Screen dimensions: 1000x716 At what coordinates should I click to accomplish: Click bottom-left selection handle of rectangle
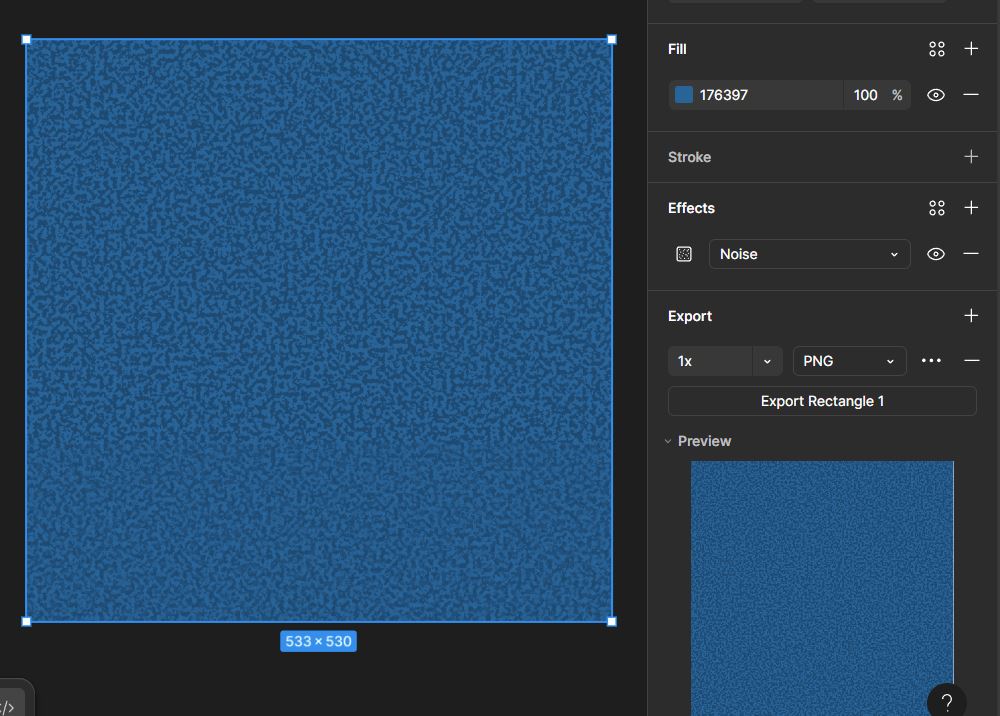point(26,622)
